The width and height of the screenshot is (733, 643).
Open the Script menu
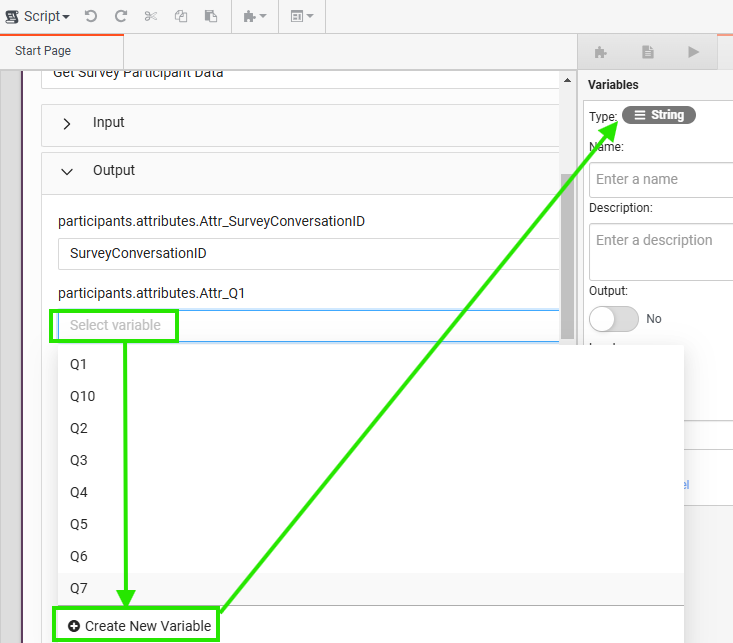pos(37,16)
